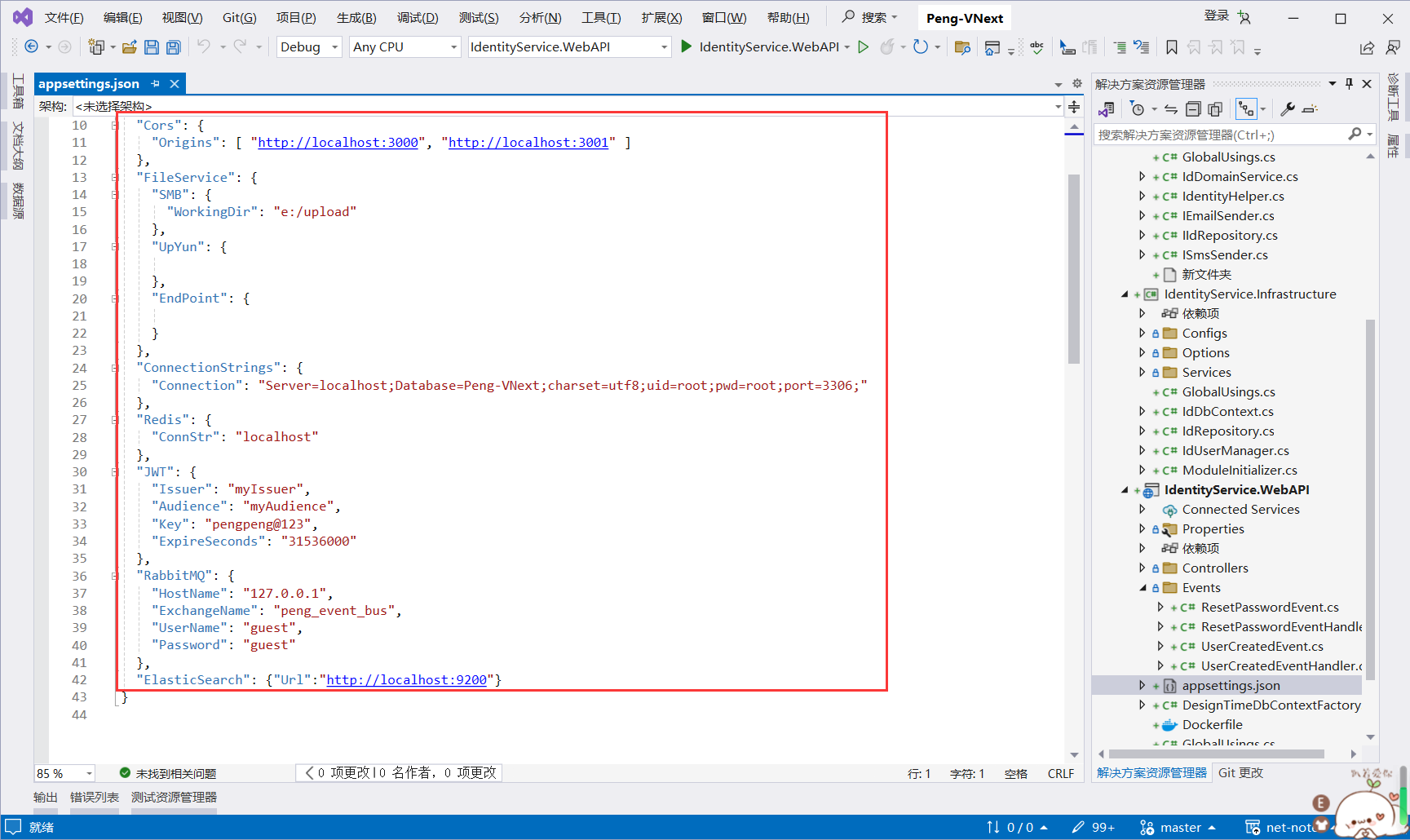Click the Pending Changes Filter clock icon
The width and height of the screenshot is (1410, 840).
[x=1137, y=109]
